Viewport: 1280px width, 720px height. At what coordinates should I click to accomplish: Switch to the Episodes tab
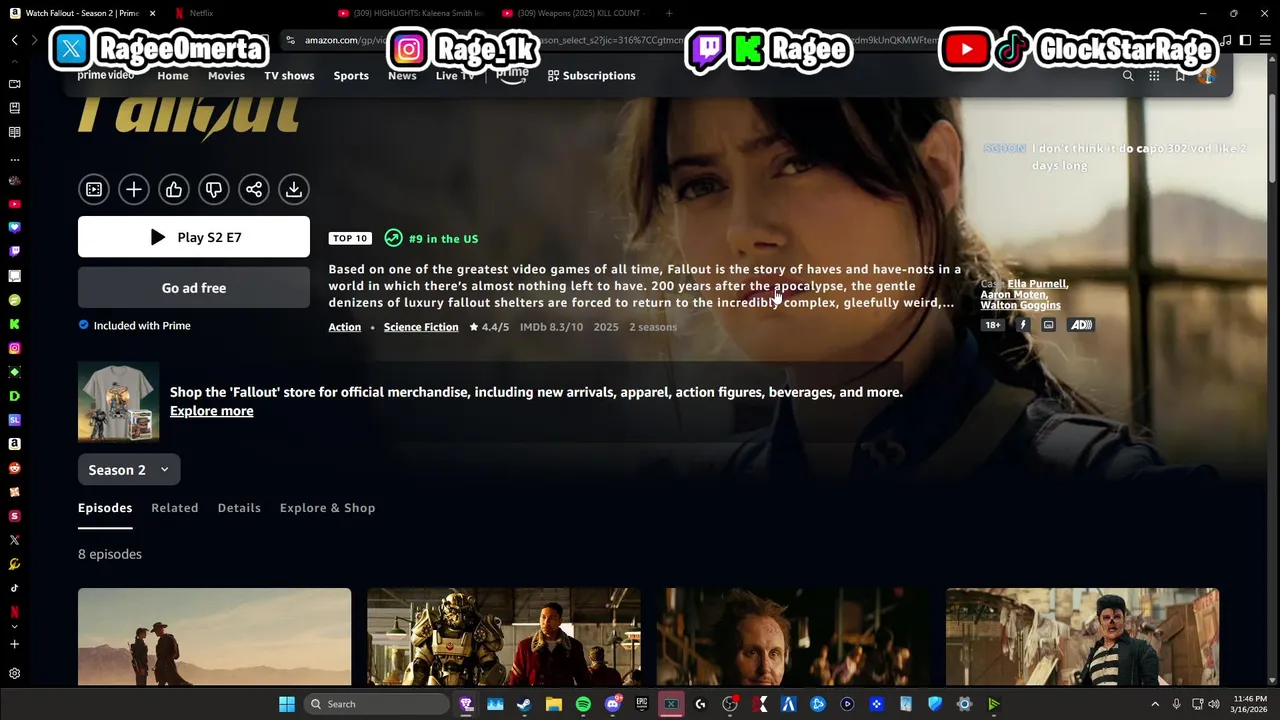pos(105,508)
